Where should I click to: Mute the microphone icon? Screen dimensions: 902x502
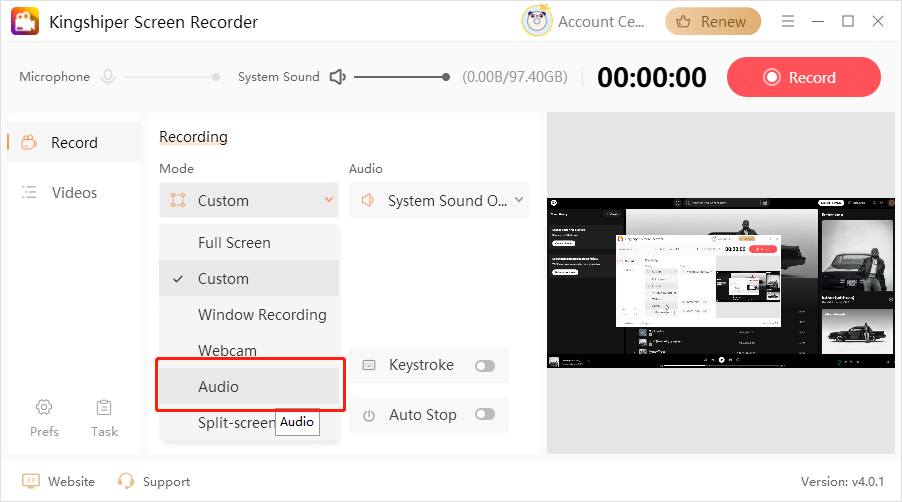coord(108,76)
